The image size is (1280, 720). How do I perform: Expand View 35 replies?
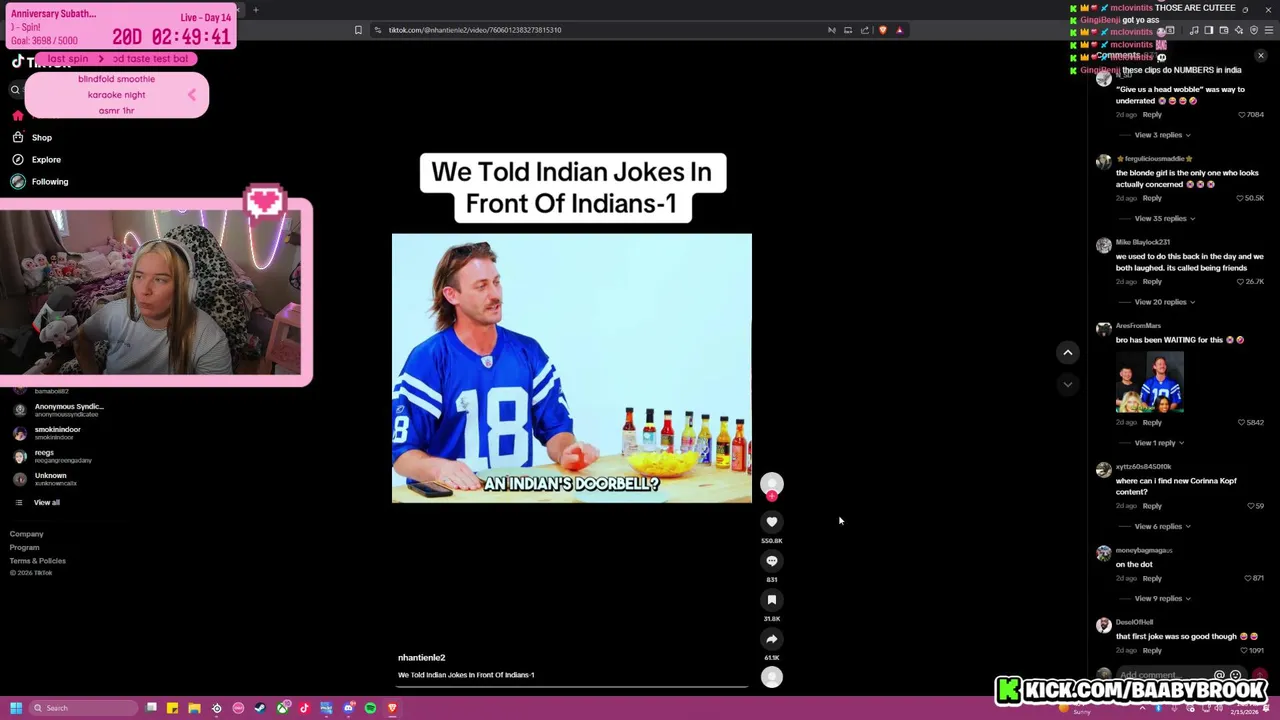[x=1164, y=218]
